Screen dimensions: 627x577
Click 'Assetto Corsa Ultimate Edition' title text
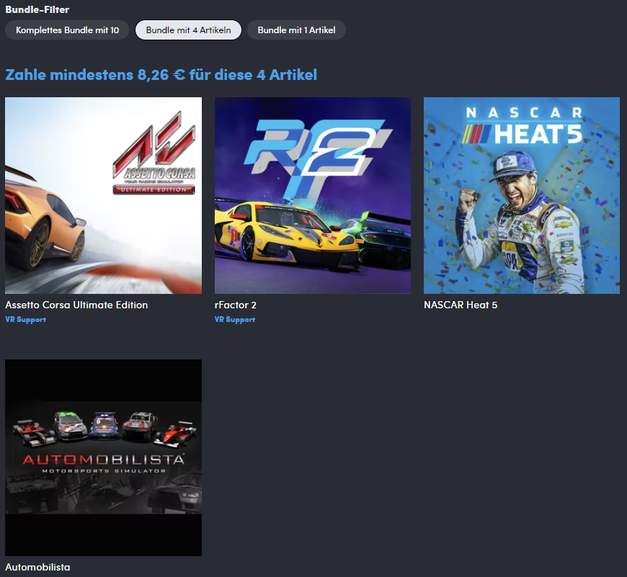click(x=76, y=305)
